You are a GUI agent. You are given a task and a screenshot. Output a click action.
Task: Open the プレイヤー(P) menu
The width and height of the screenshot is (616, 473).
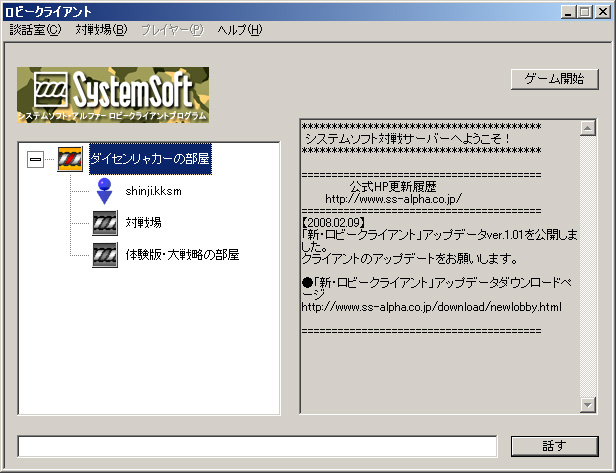172,30
